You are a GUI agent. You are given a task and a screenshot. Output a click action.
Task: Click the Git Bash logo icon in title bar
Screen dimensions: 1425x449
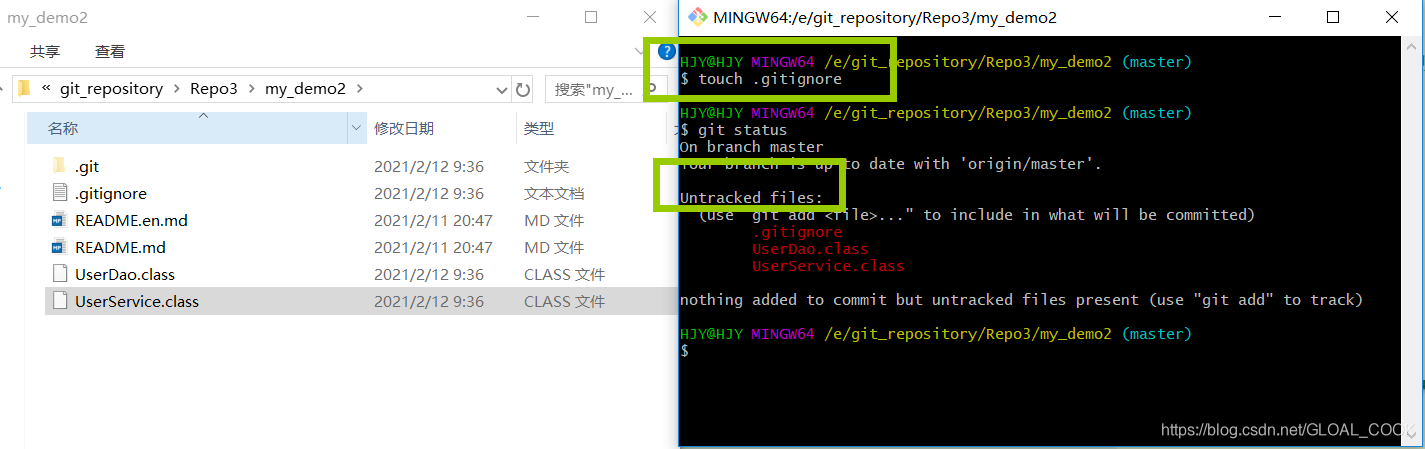coord(697,17)
